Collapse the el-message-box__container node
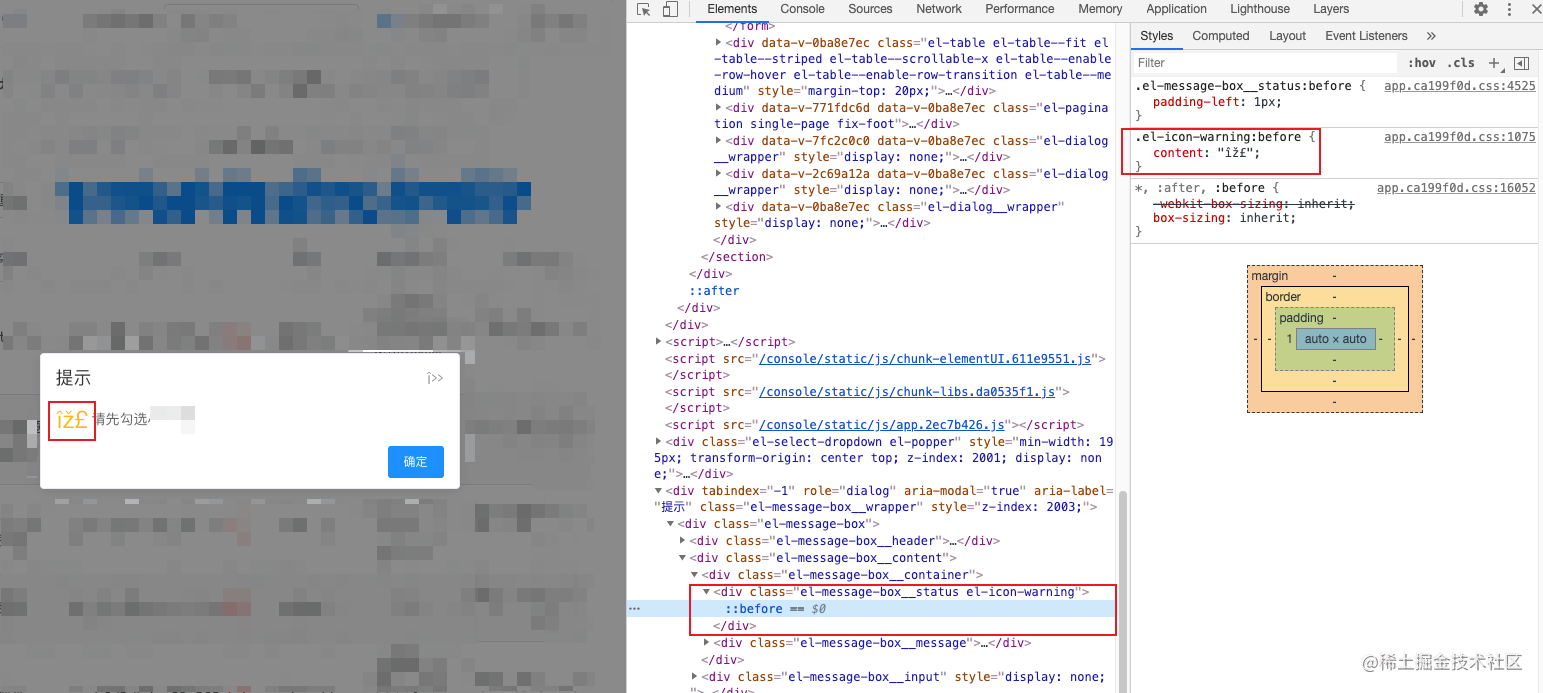 click(694, 575)
